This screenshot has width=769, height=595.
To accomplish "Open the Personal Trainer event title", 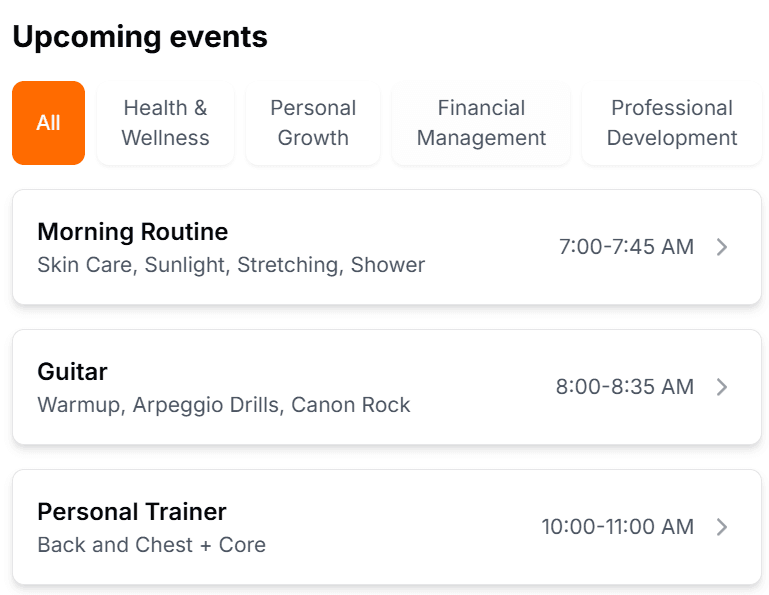I will (x=132, y=512).
